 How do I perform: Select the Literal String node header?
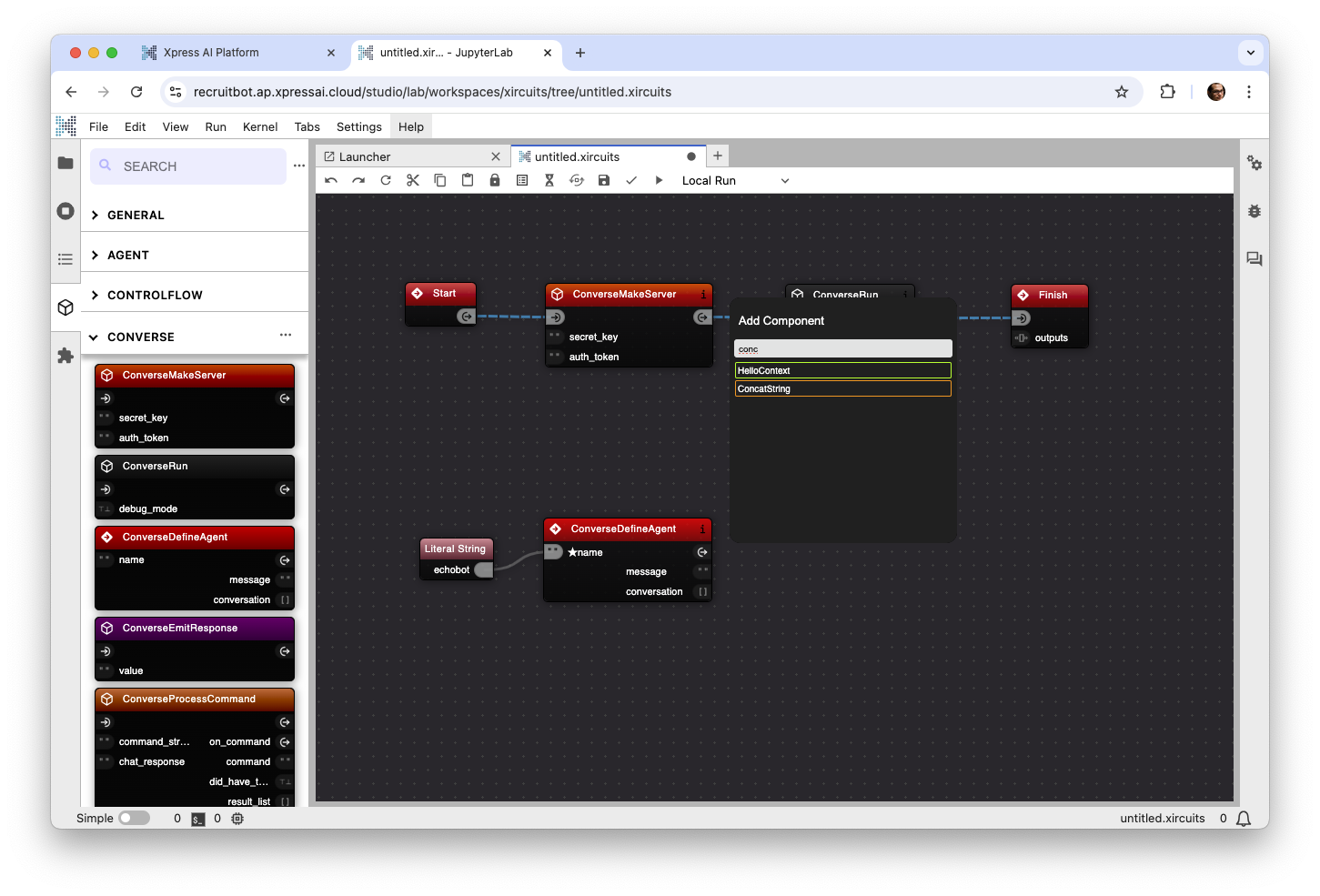pyautogui.click(x=457, y=549)
